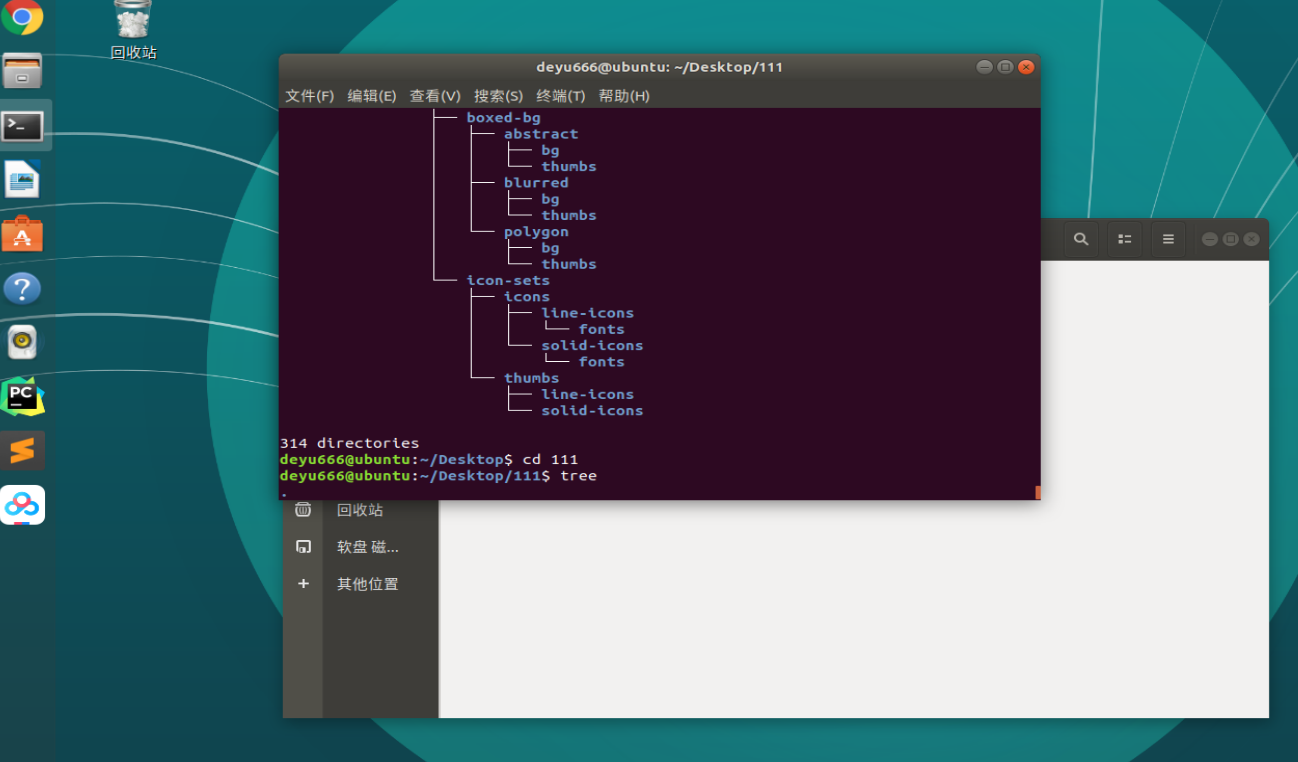Open Baidu Netdisk cloud icon in dock

coord(22,505)
